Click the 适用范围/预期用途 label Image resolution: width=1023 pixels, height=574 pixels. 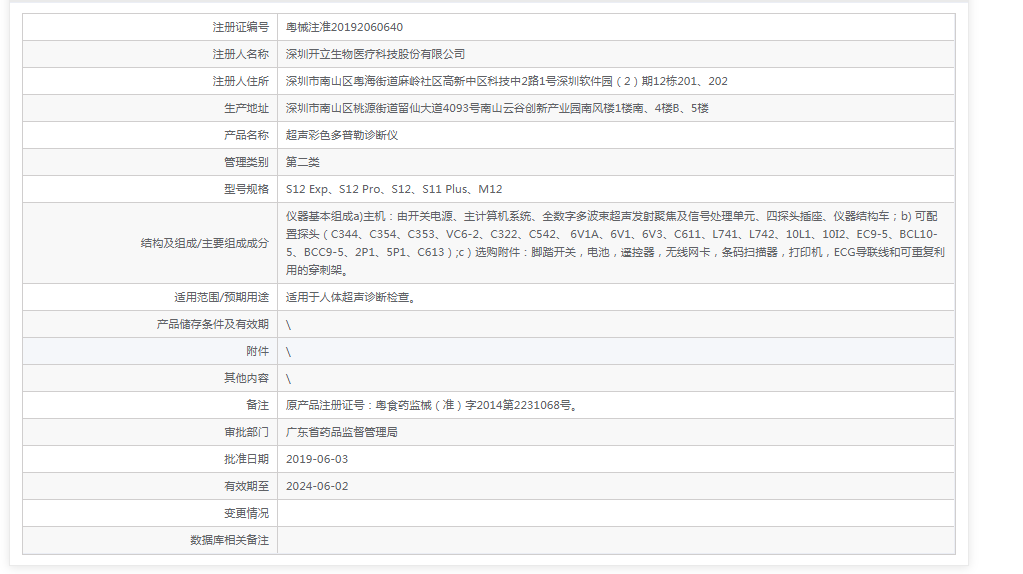221,297
